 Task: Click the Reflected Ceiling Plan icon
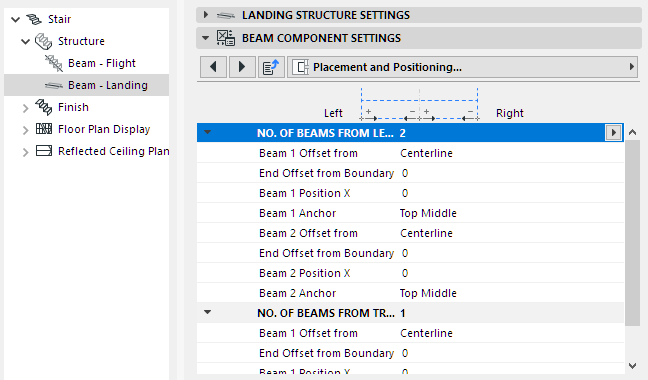pos(44,151)
